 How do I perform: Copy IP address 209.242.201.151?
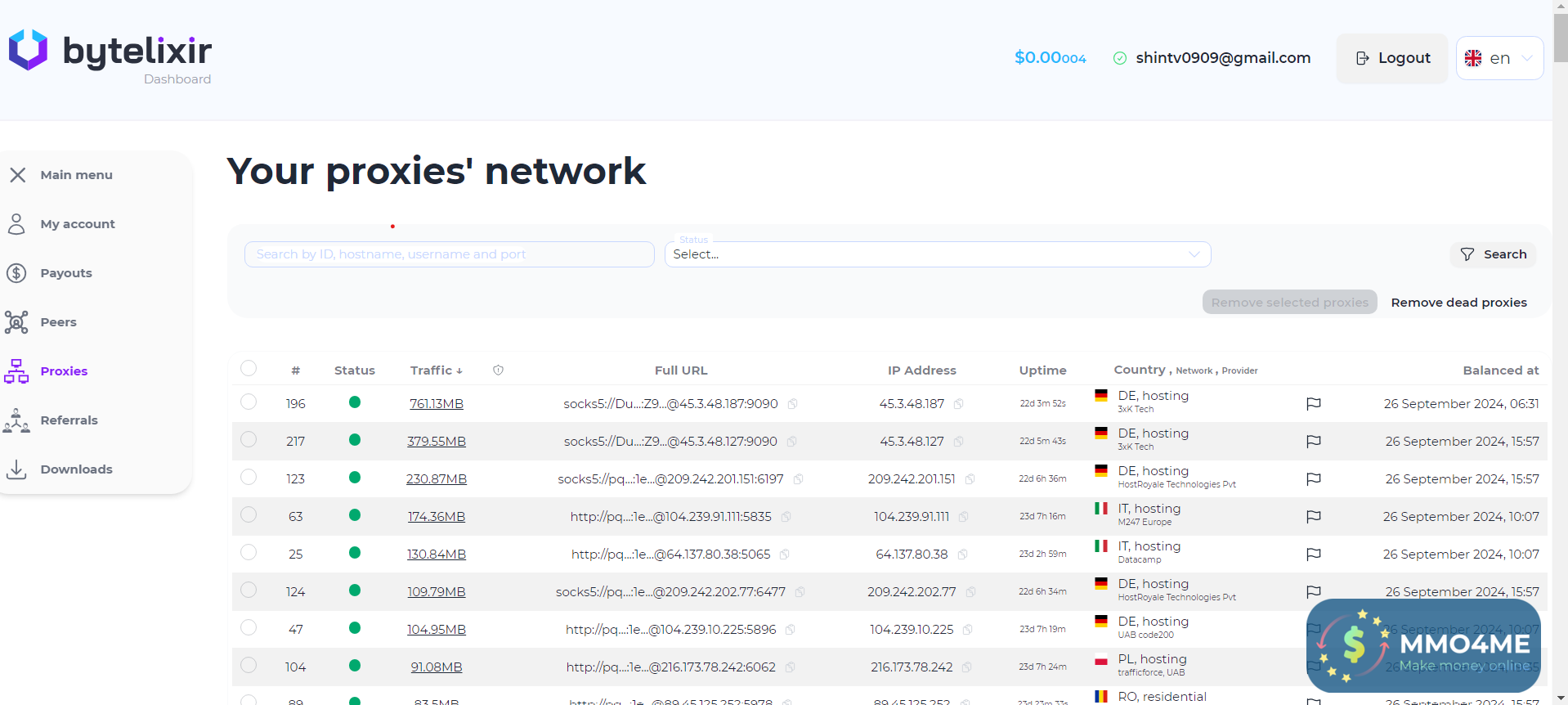pos(970,479)
